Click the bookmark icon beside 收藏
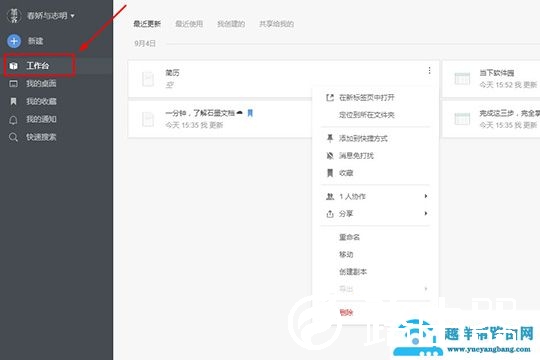 [330, 173]
